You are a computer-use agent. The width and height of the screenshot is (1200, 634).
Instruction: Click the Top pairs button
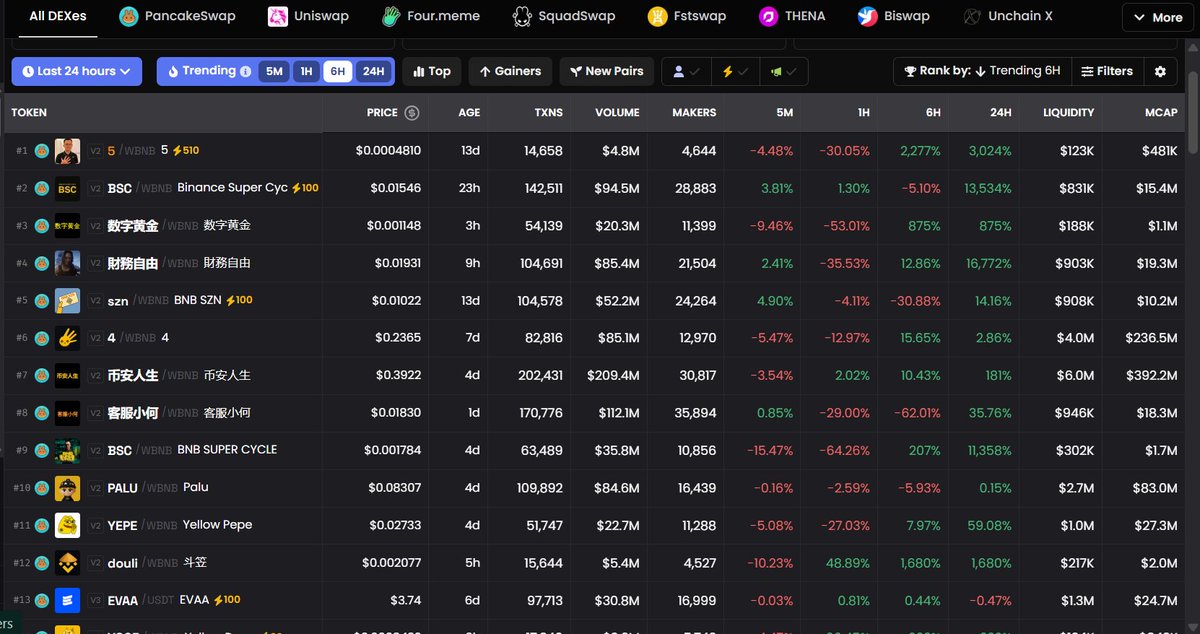coord(432,71)
